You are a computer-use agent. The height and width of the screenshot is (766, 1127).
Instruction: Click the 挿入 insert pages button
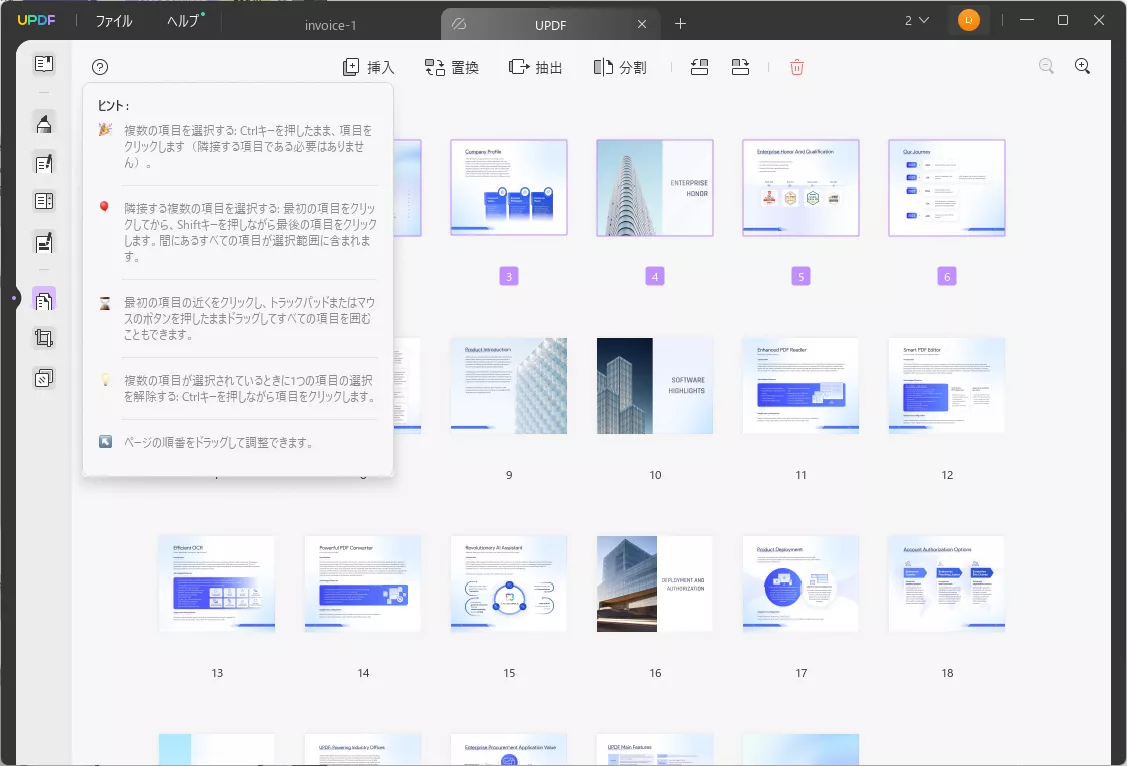369,68
